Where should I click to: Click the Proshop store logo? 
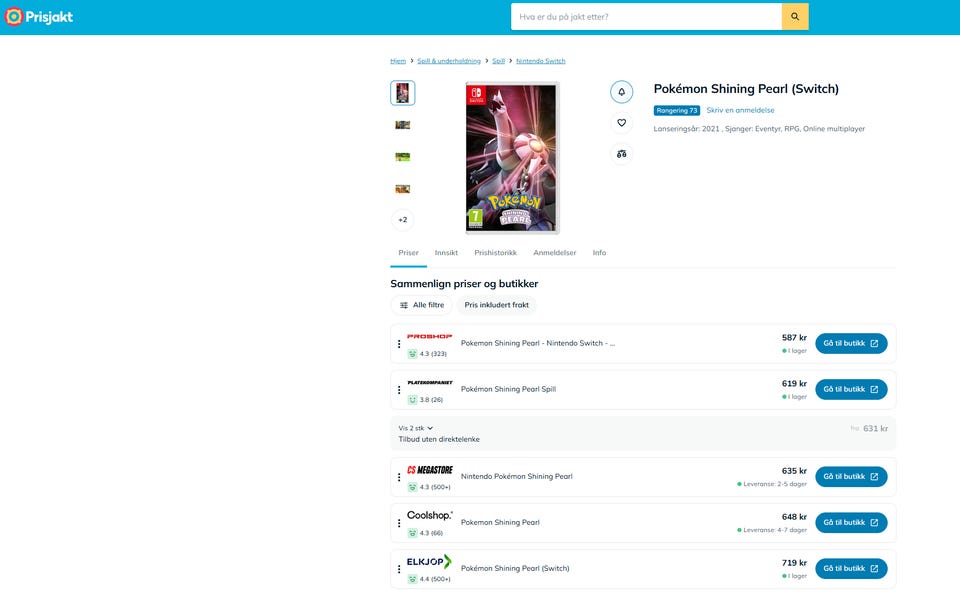coord(430,337)
